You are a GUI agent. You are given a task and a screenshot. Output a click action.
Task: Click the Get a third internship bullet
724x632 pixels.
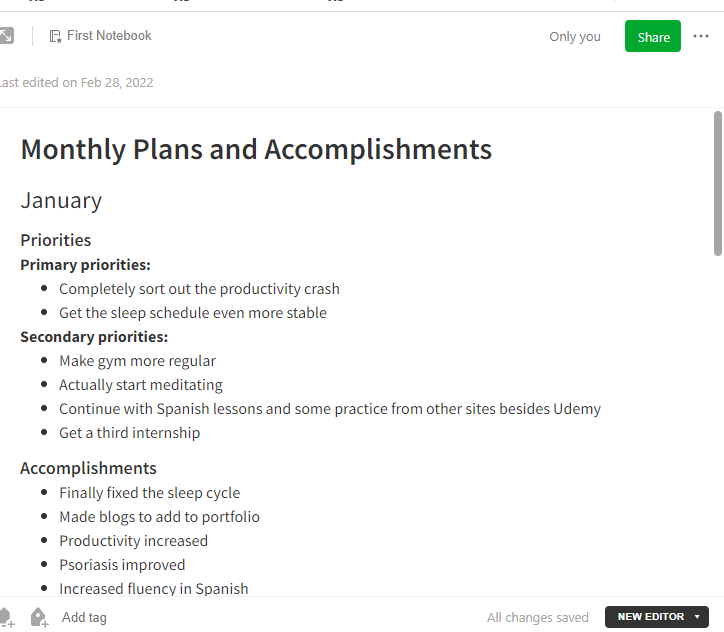pyautogui.click(x=129, y=433)
